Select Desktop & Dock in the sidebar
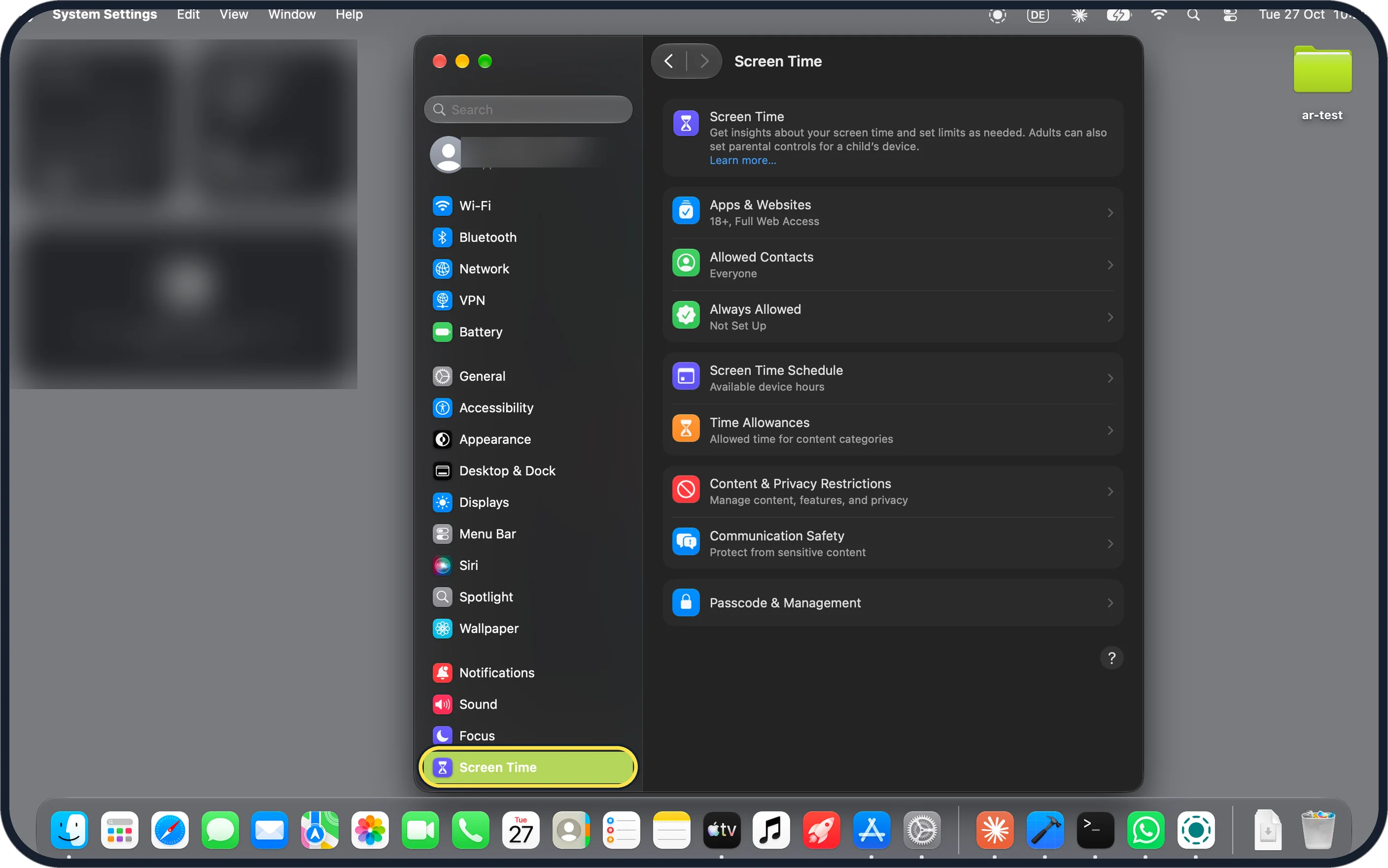1388x868 pixels. click(527, 471)
